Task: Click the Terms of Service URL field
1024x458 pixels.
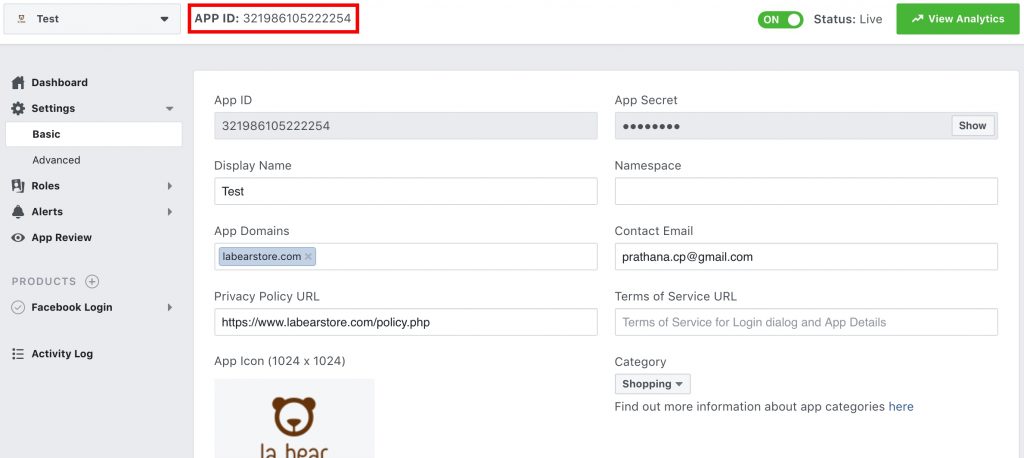Action: tap(806, 322)
